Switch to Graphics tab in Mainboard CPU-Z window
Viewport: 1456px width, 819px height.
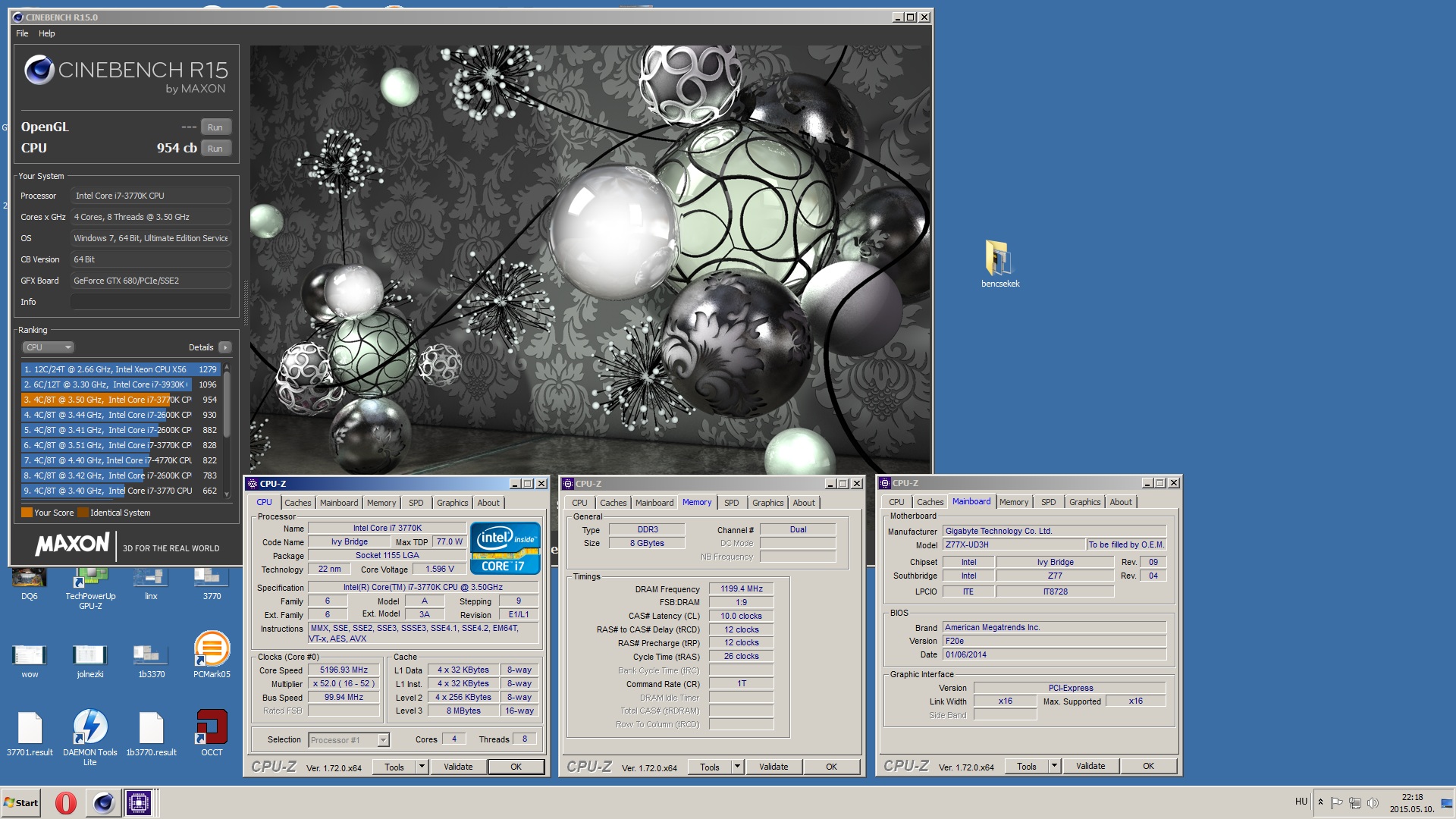(x=1084, y=502)
